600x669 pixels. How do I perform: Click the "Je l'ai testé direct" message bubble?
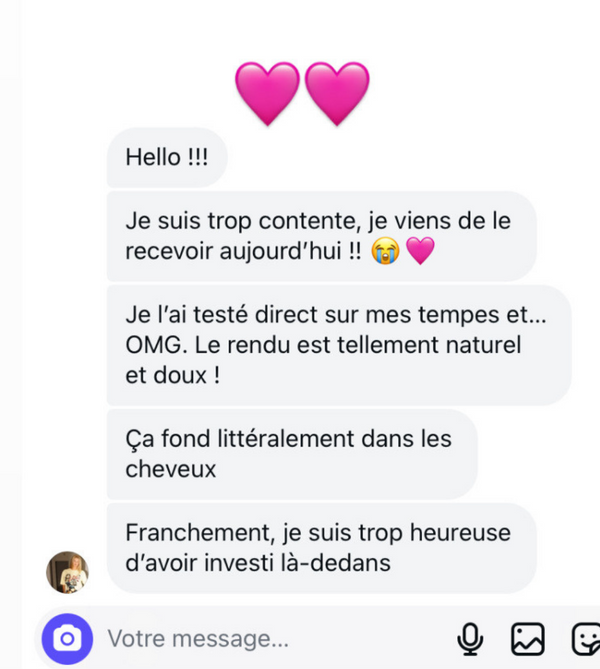tap(338, 345)
